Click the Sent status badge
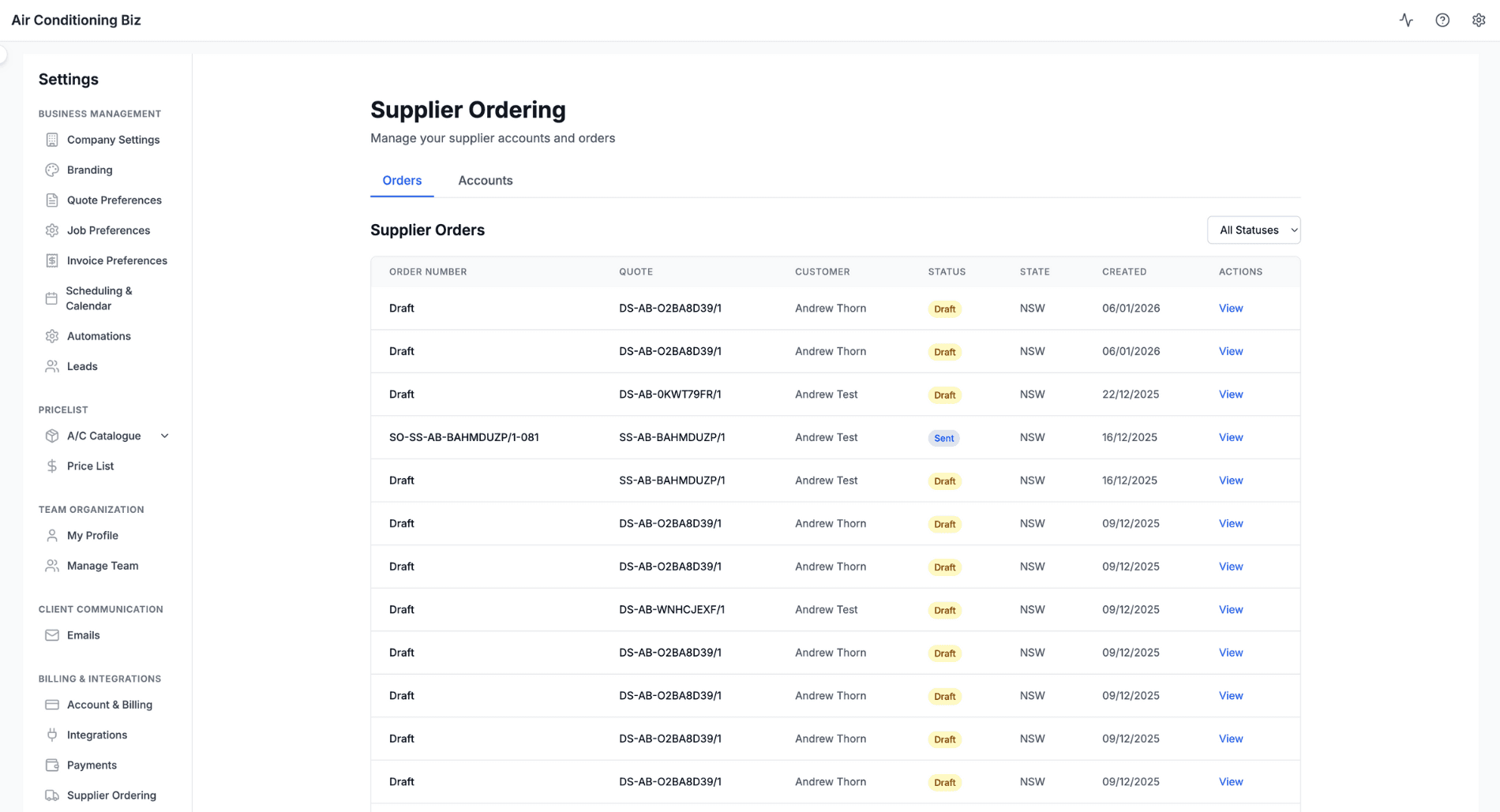This screenshot has width=1500, height=812. 944,438
